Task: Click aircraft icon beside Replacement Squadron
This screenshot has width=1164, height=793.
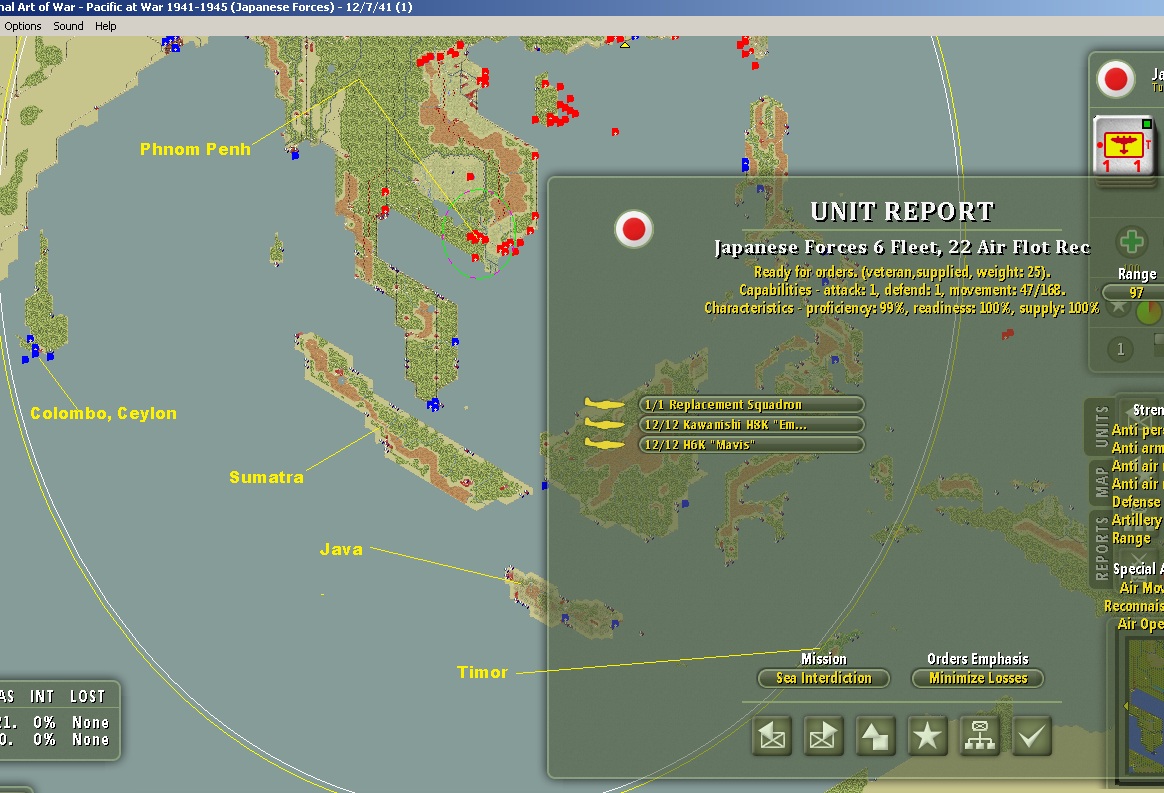Action: click(x=604, y=404)
